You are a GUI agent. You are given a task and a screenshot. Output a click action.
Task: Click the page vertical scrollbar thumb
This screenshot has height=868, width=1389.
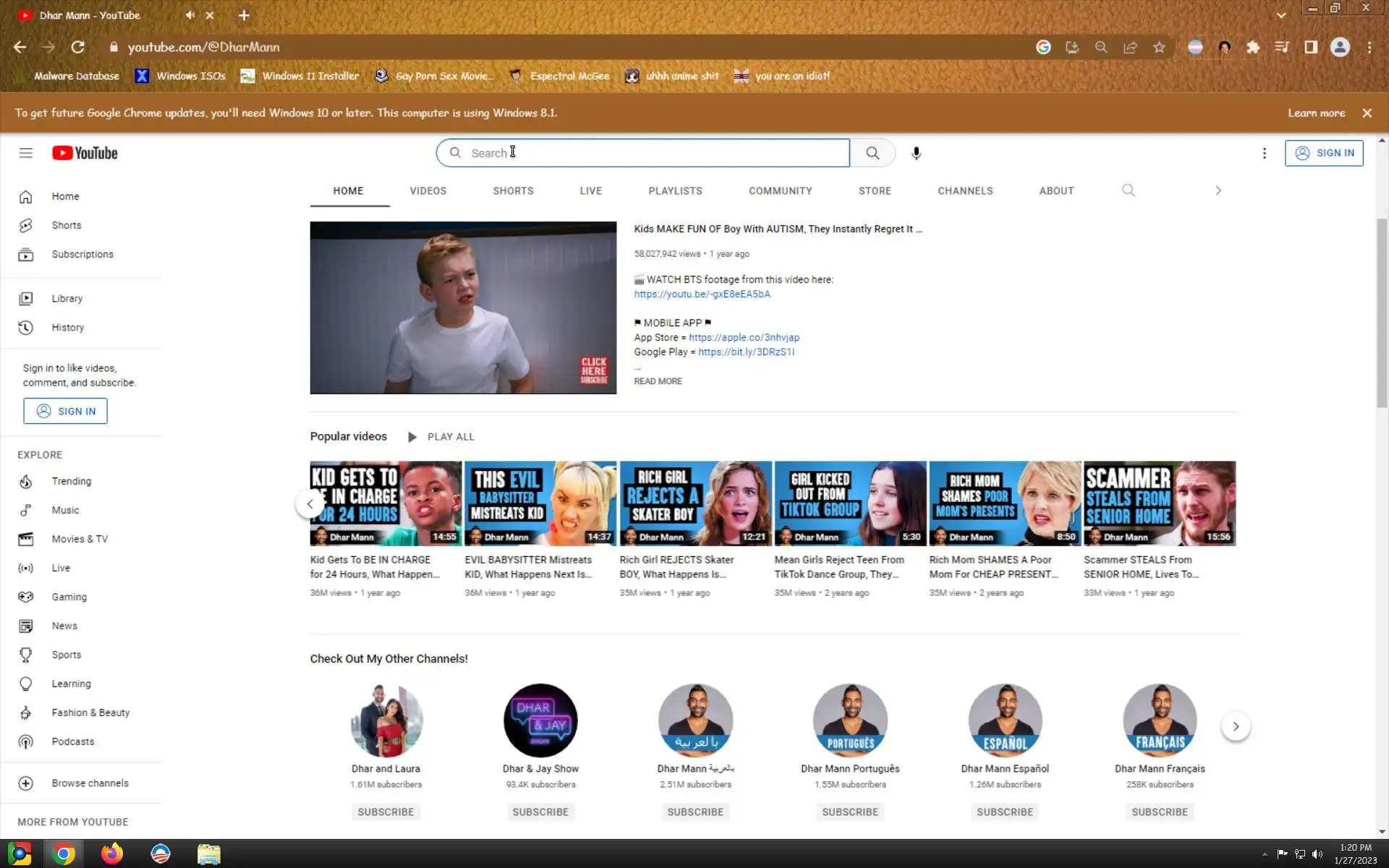(1381, 311)
